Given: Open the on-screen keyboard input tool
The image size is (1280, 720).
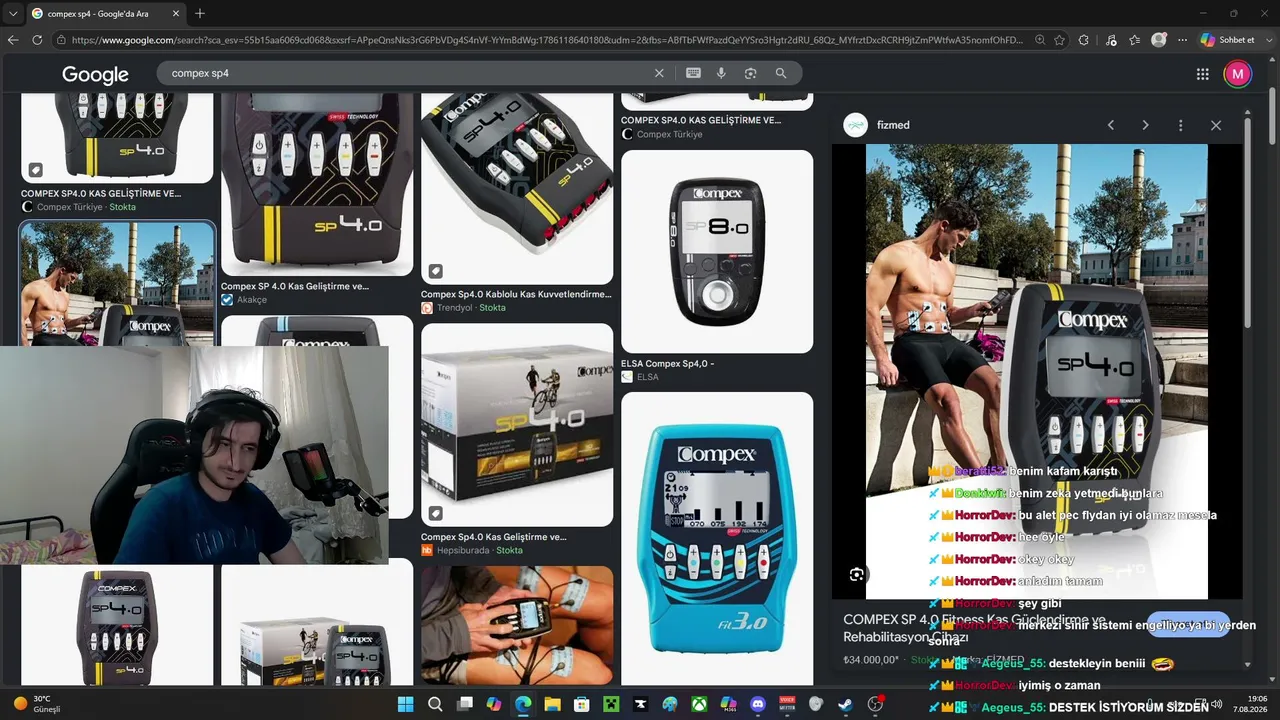Looking at the screenshot, I should 693,73.
